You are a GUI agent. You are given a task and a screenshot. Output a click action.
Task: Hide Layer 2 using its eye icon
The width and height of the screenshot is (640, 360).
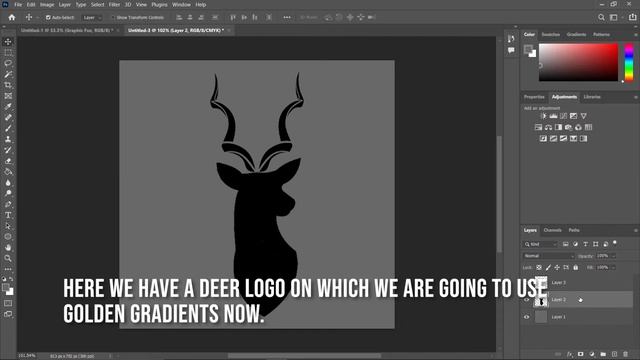click(527, 300)
